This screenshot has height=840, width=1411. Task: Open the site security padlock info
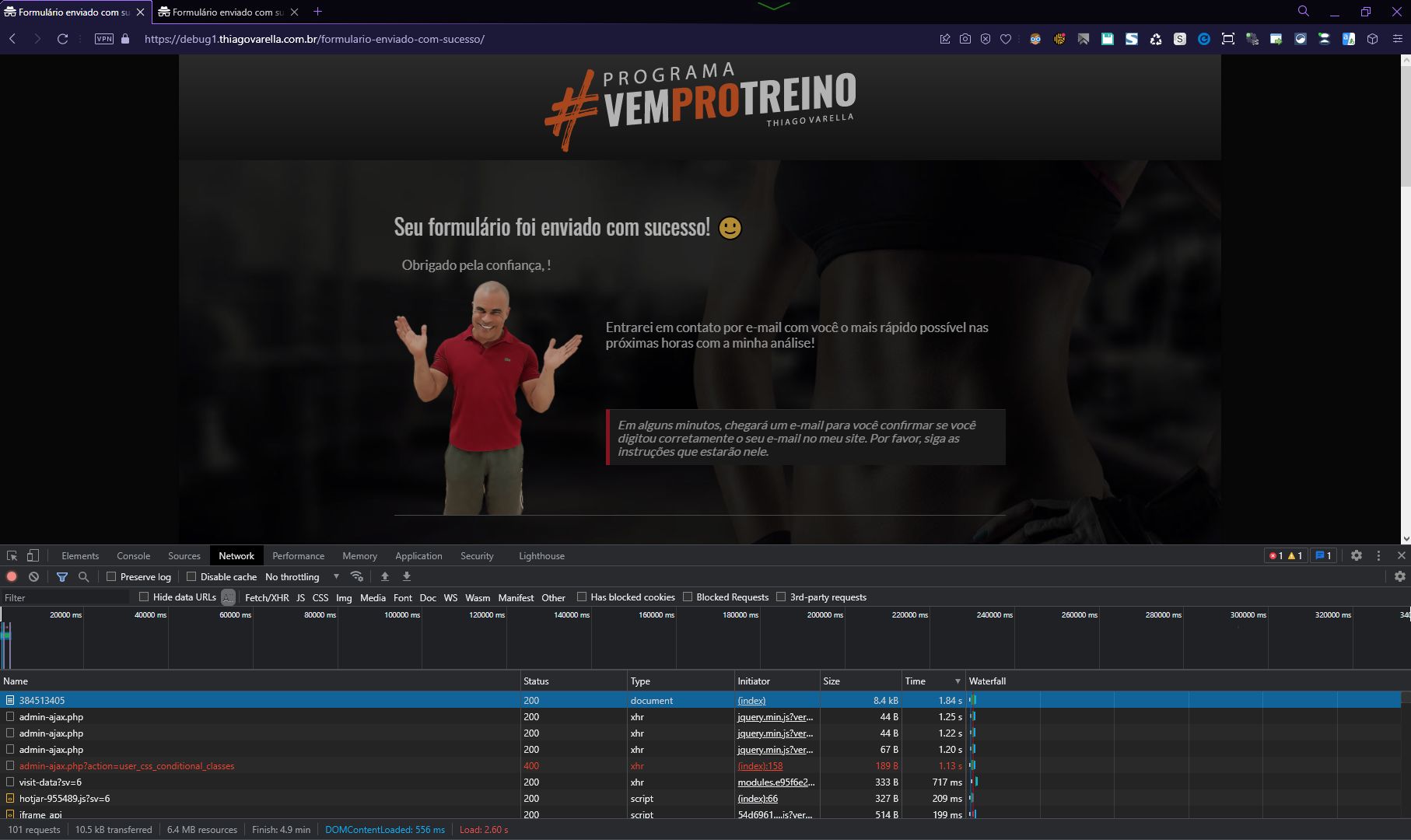125,39
